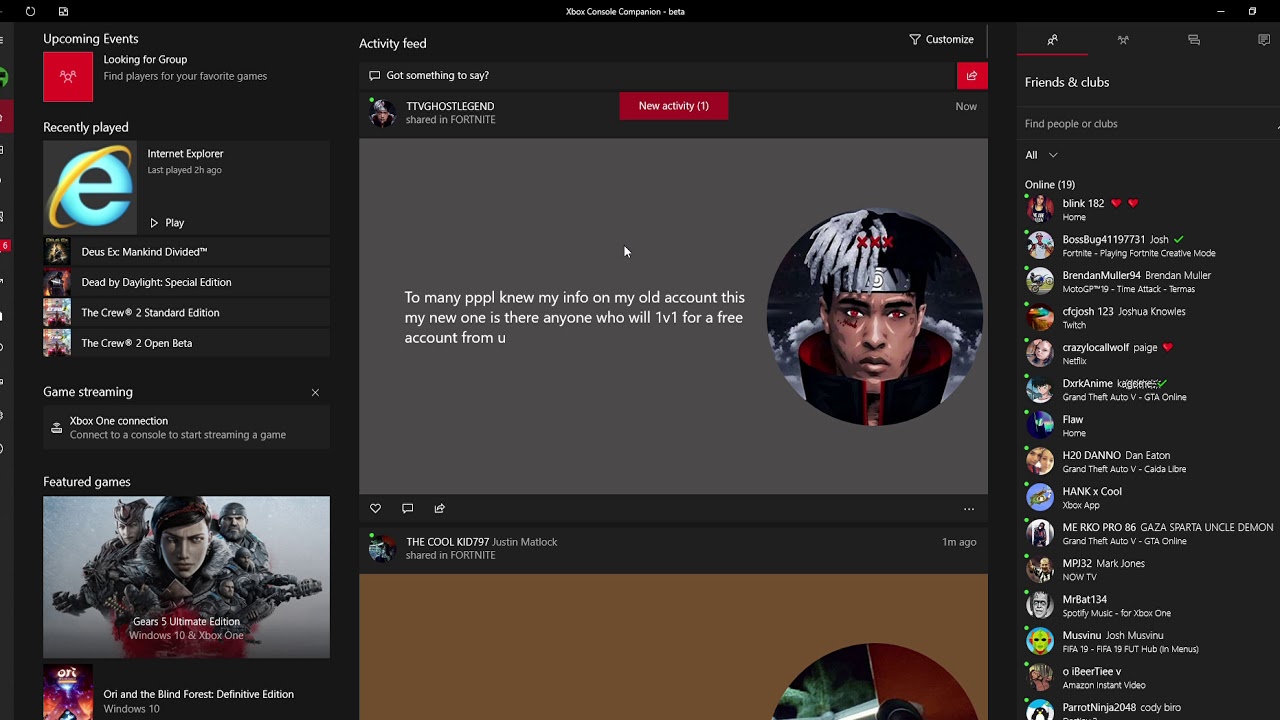Screen dimensions: 1280x720
Task: Click THE COOL KID797's profile avatar
Action: coord(382,548)
